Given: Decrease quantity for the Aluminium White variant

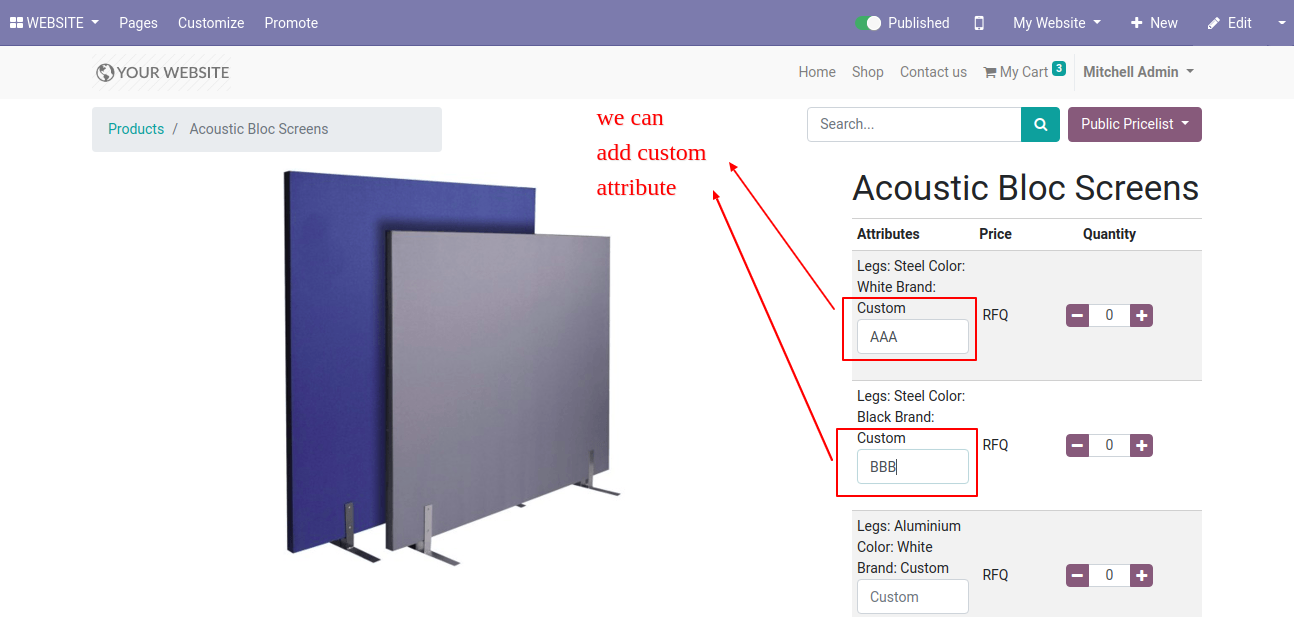Looking at the screenshot, I should [1077, 575].
